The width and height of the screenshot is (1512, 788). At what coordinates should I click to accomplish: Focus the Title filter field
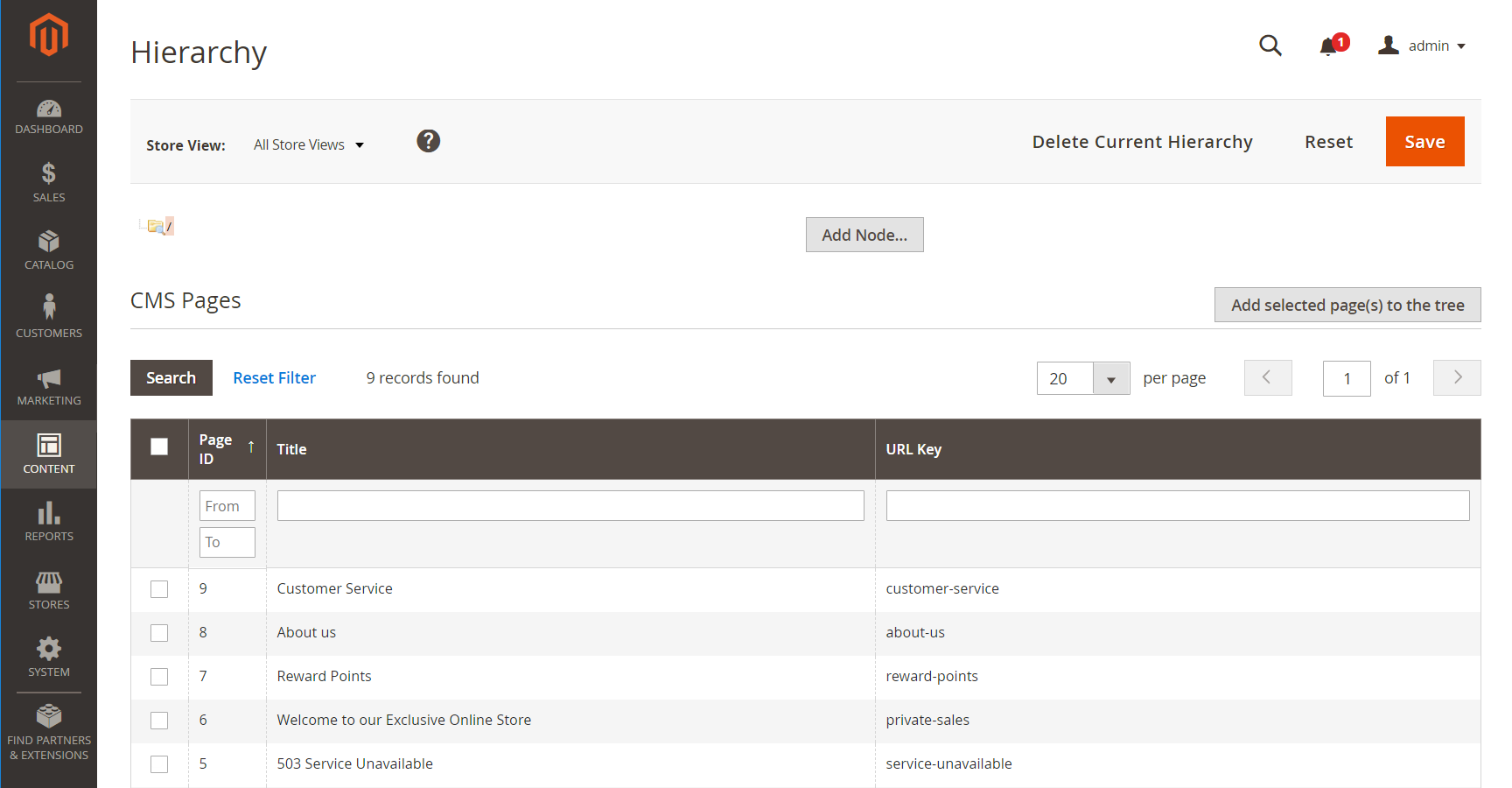[570, 506]
